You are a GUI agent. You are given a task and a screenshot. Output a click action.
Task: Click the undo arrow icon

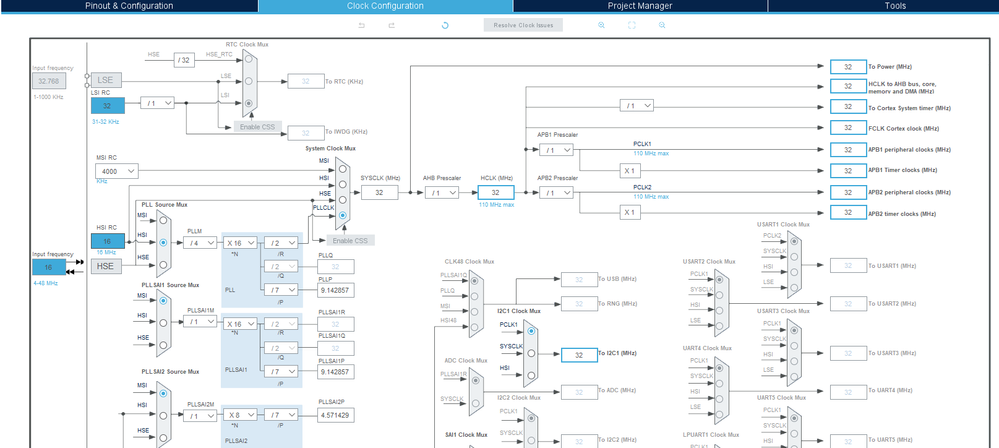click(x=362, y=25)
